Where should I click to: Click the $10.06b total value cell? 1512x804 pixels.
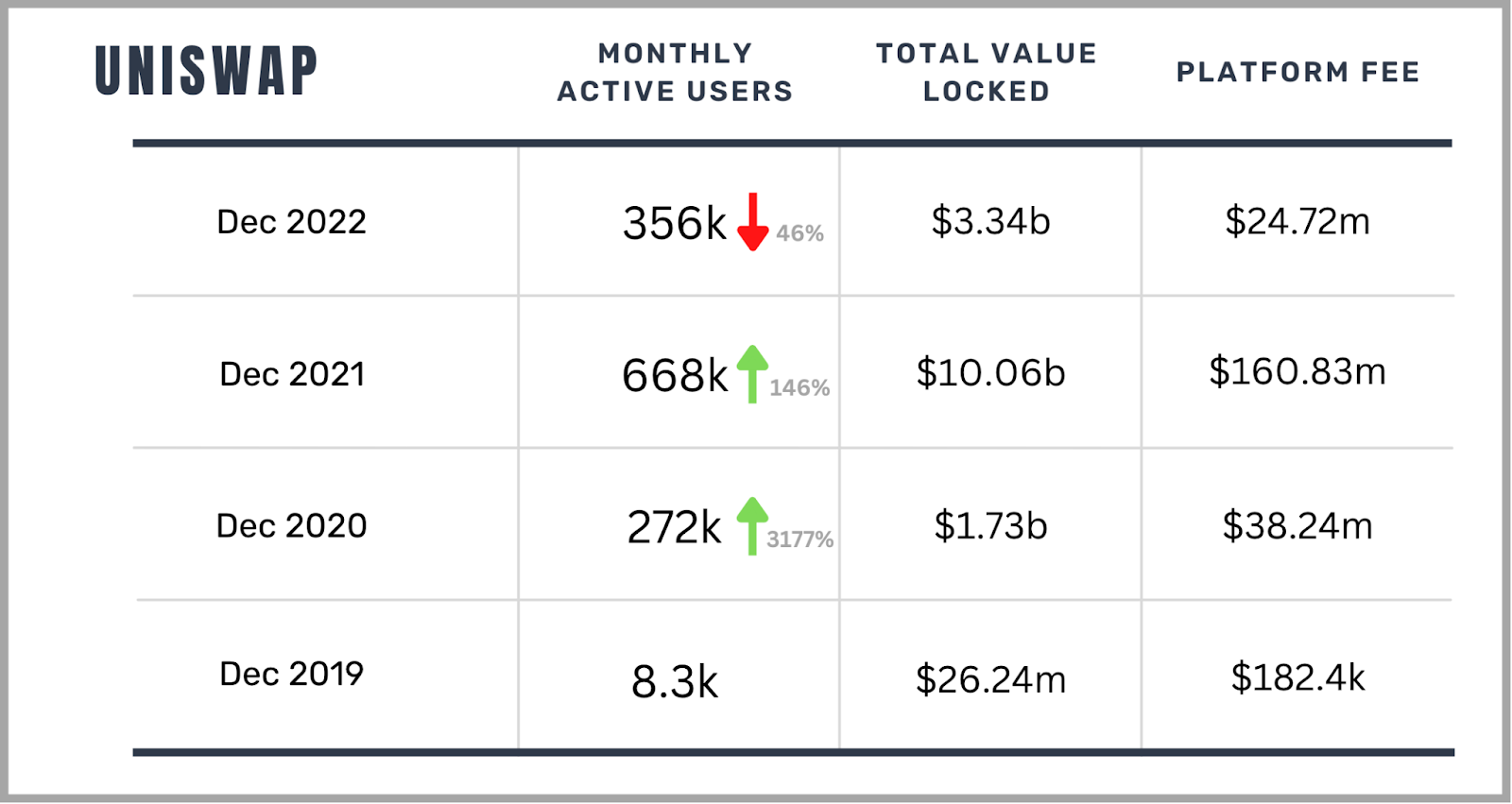pyautogui.click(x=990, y=373)
